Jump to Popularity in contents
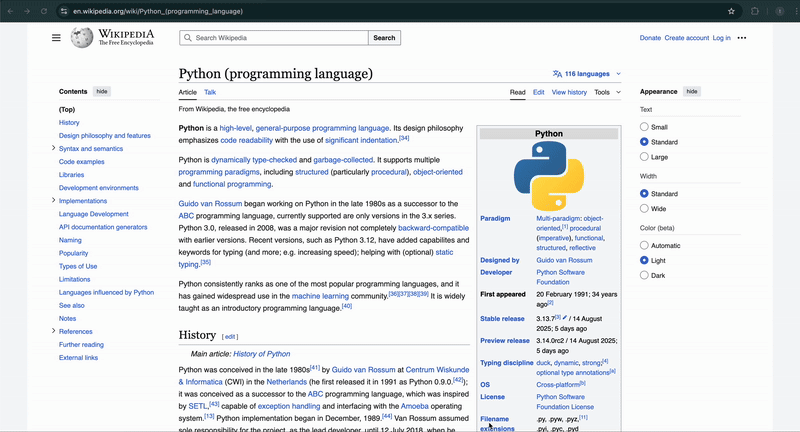The width and height of the screenshot is (800, 432). tap(73, 253)
